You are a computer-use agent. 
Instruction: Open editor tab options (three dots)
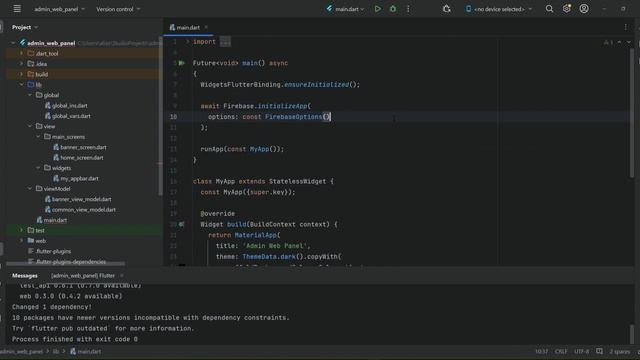tap(625, 27)
